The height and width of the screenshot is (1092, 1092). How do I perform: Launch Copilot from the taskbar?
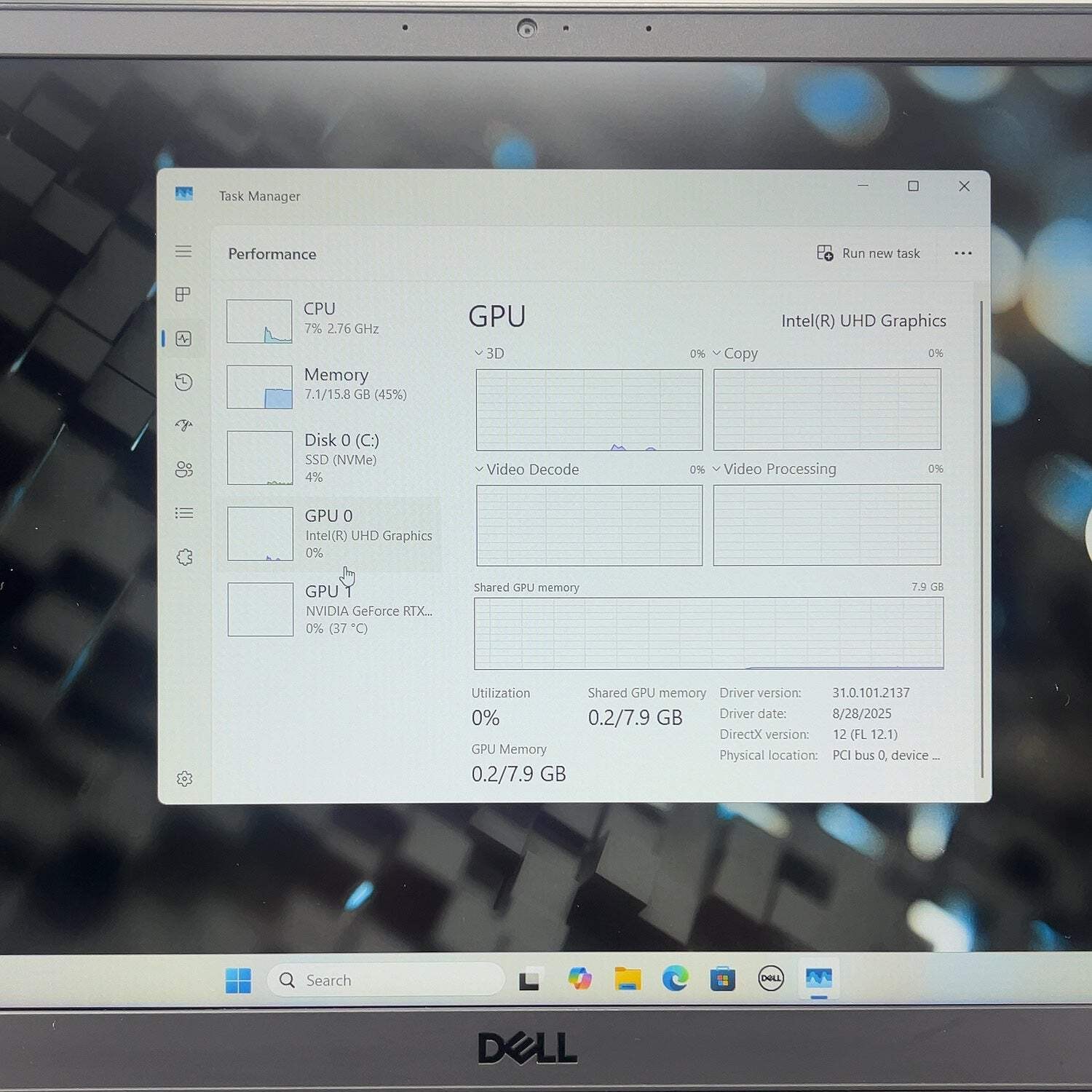point(579,978)
